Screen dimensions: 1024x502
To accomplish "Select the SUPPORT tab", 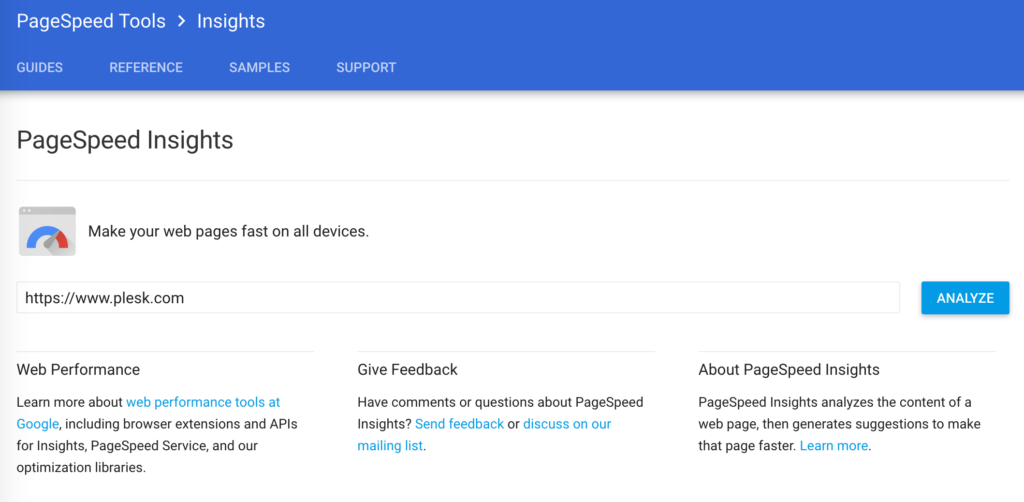I will pos(366,67).
